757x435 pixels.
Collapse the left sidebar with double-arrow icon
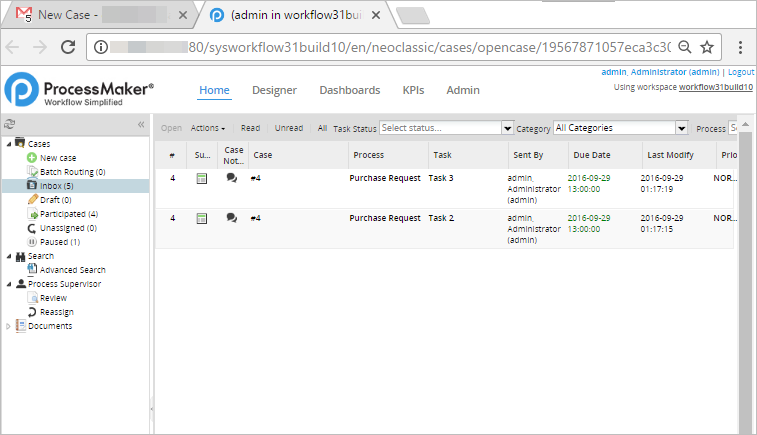(x=141, y=124)
